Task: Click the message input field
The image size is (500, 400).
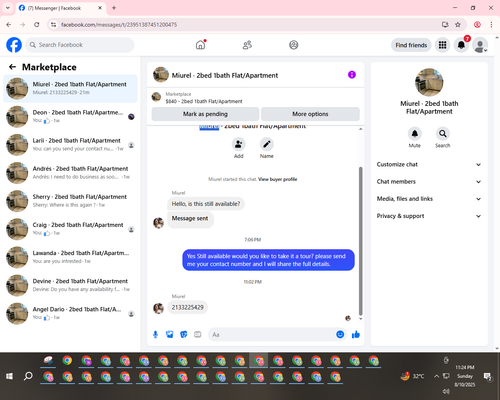Action: click(x=272, y=334)
